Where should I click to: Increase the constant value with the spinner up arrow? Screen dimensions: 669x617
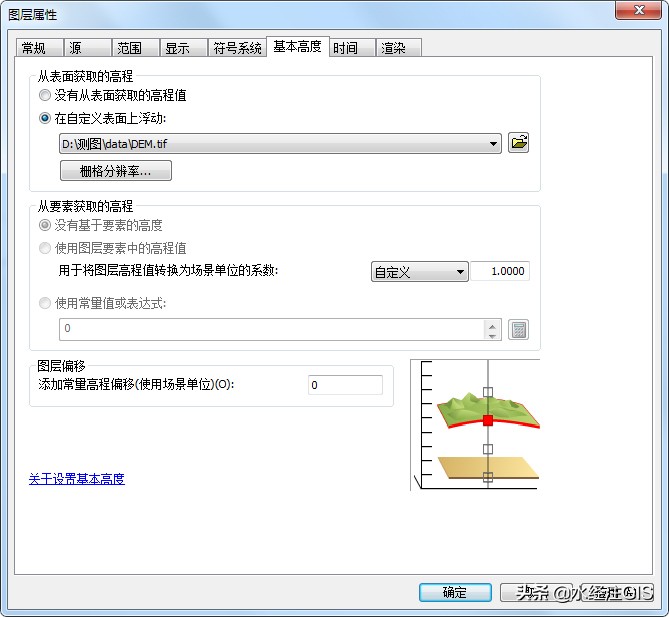492,326
